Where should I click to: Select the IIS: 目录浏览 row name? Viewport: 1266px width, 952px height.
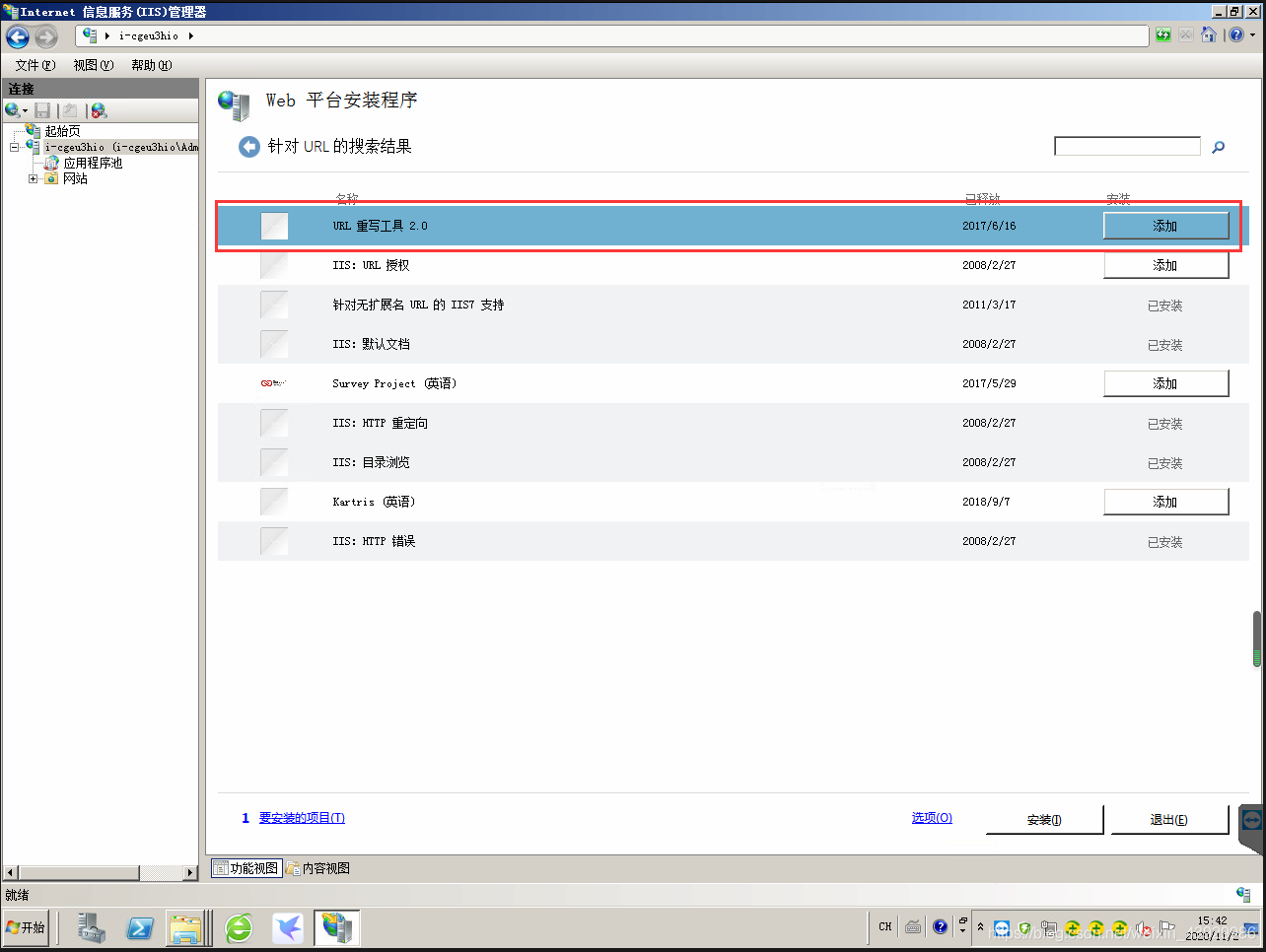pos(371,462)
